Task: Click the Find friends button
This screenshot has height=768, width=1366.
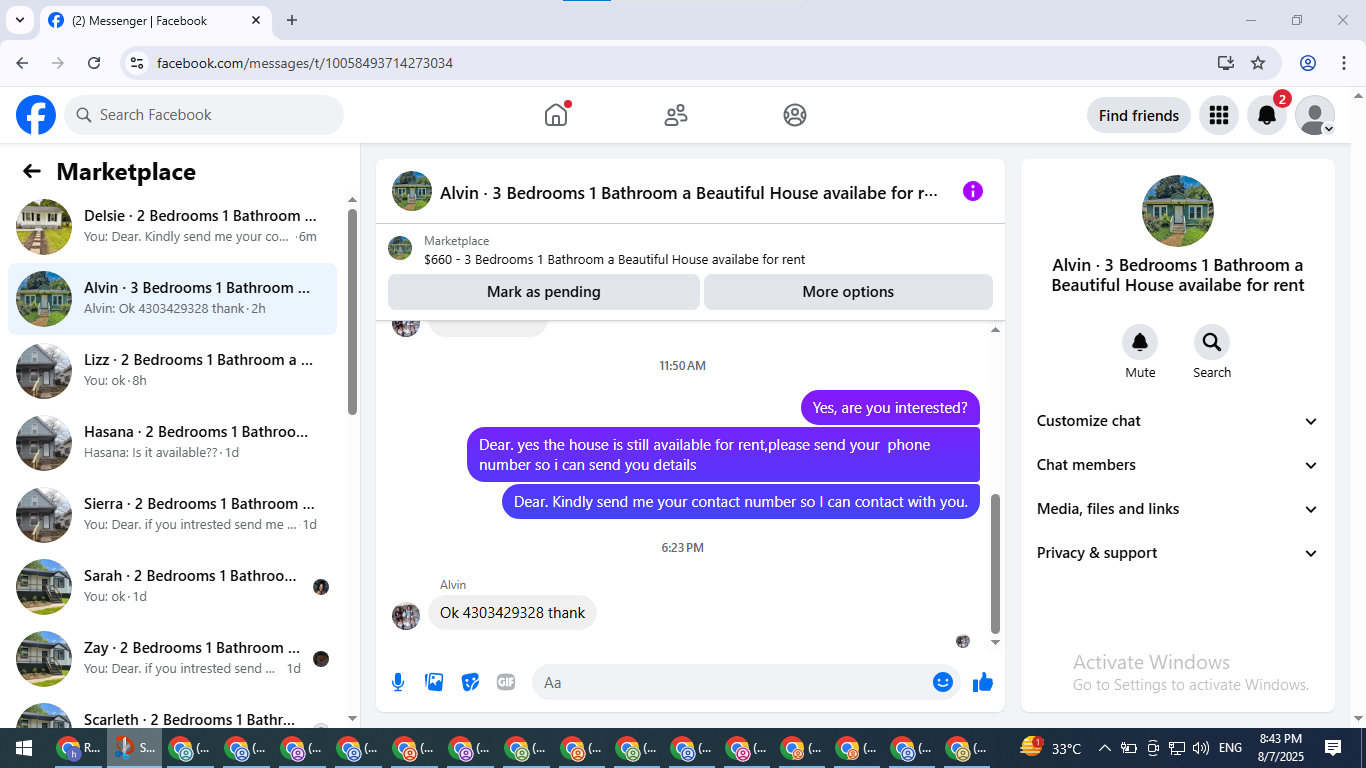Action: pyautogui.click(x=1139, y=115)
